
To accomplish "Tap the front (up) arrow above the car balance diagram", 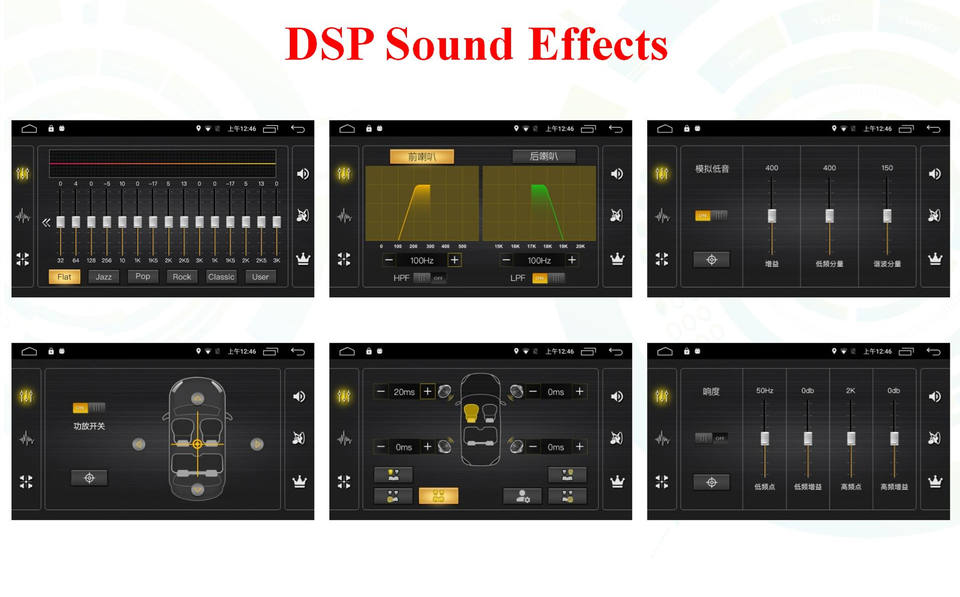I will click(x=197, y=399).
